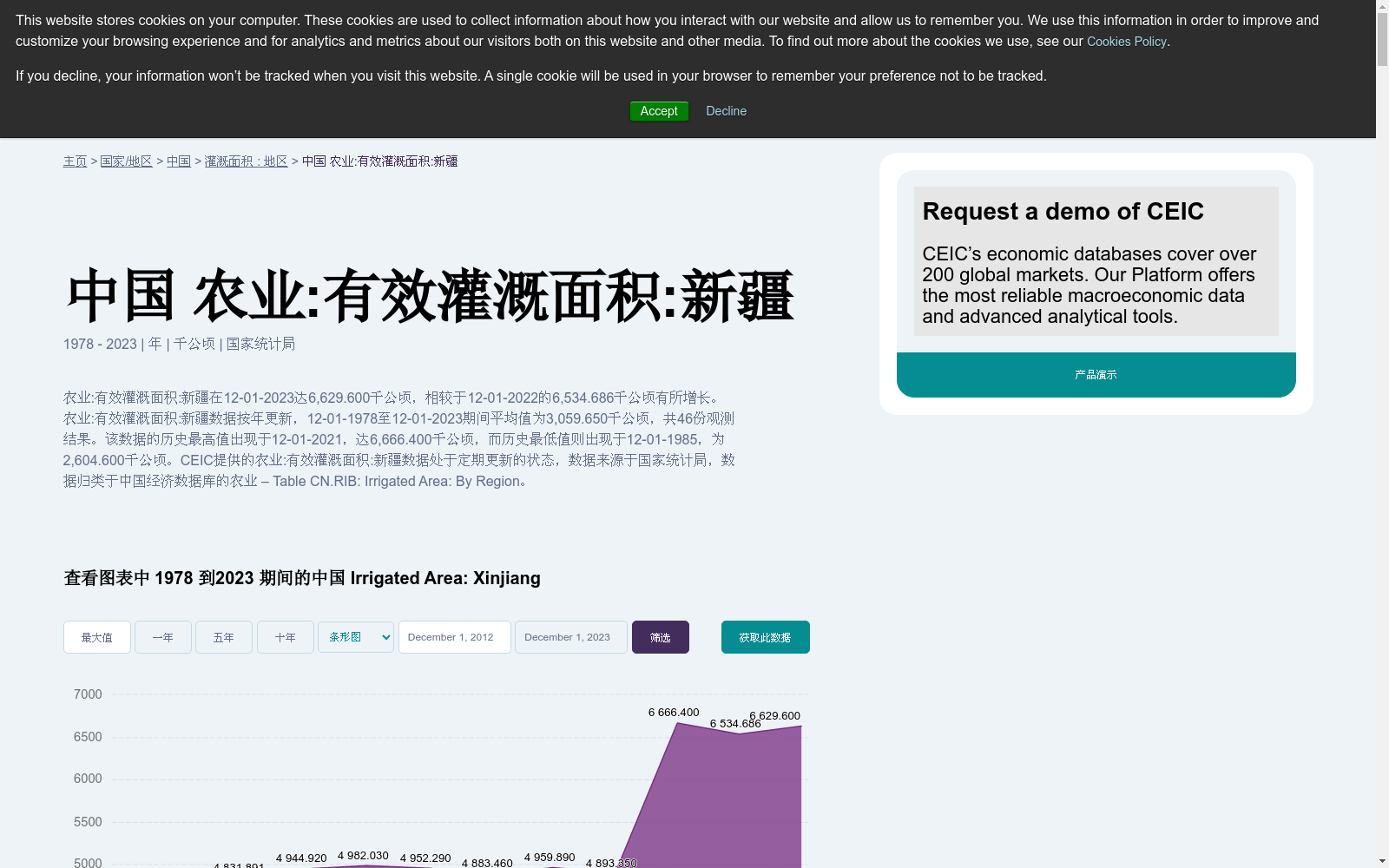1389x868 pixels.
Task: Open 灌溉面积 : 地区 breadcrumb link
Action: point(247,161)
